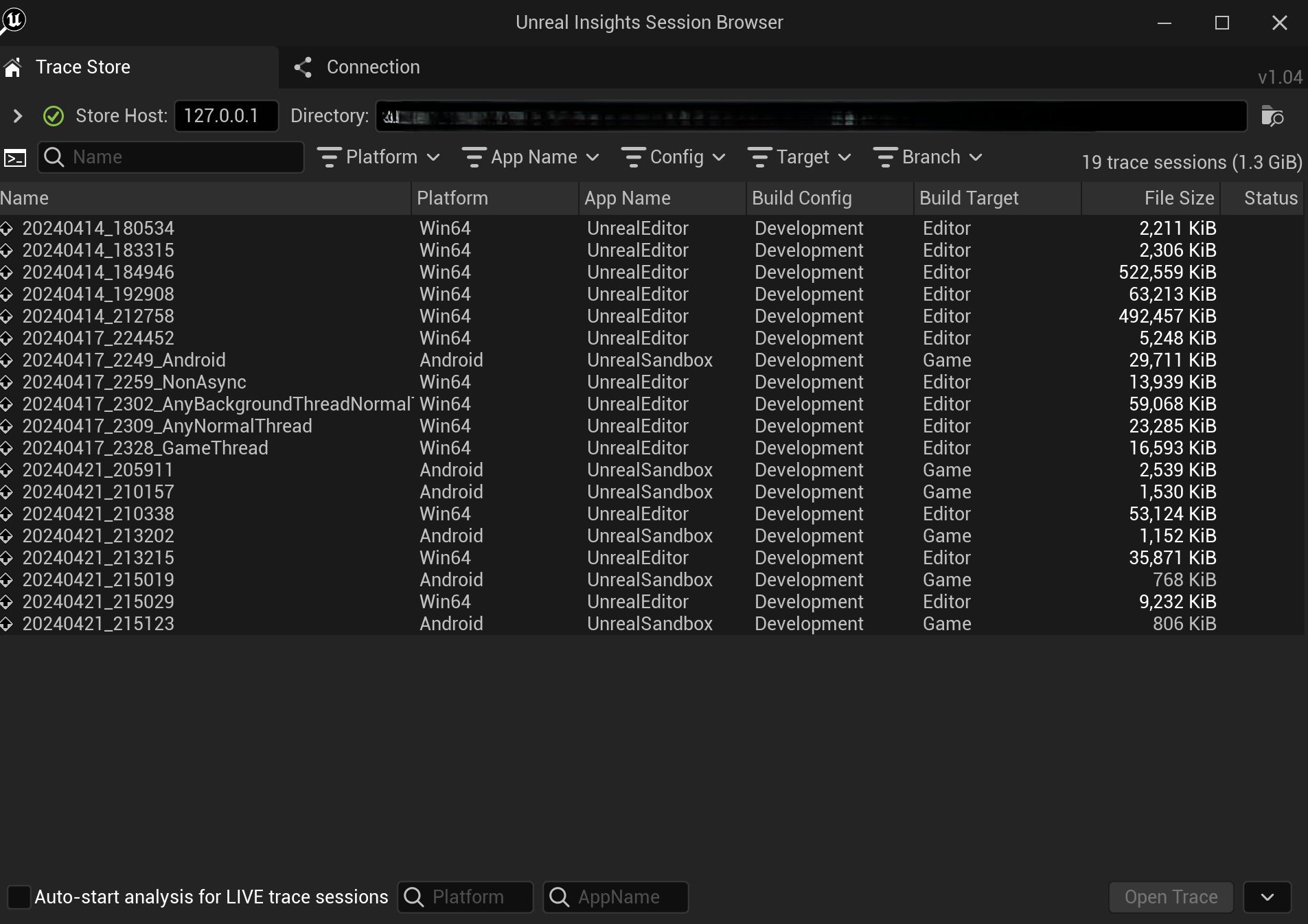Sort by the Status column header
This screenshot has width=1308, height=924.
click(1262, 198)
